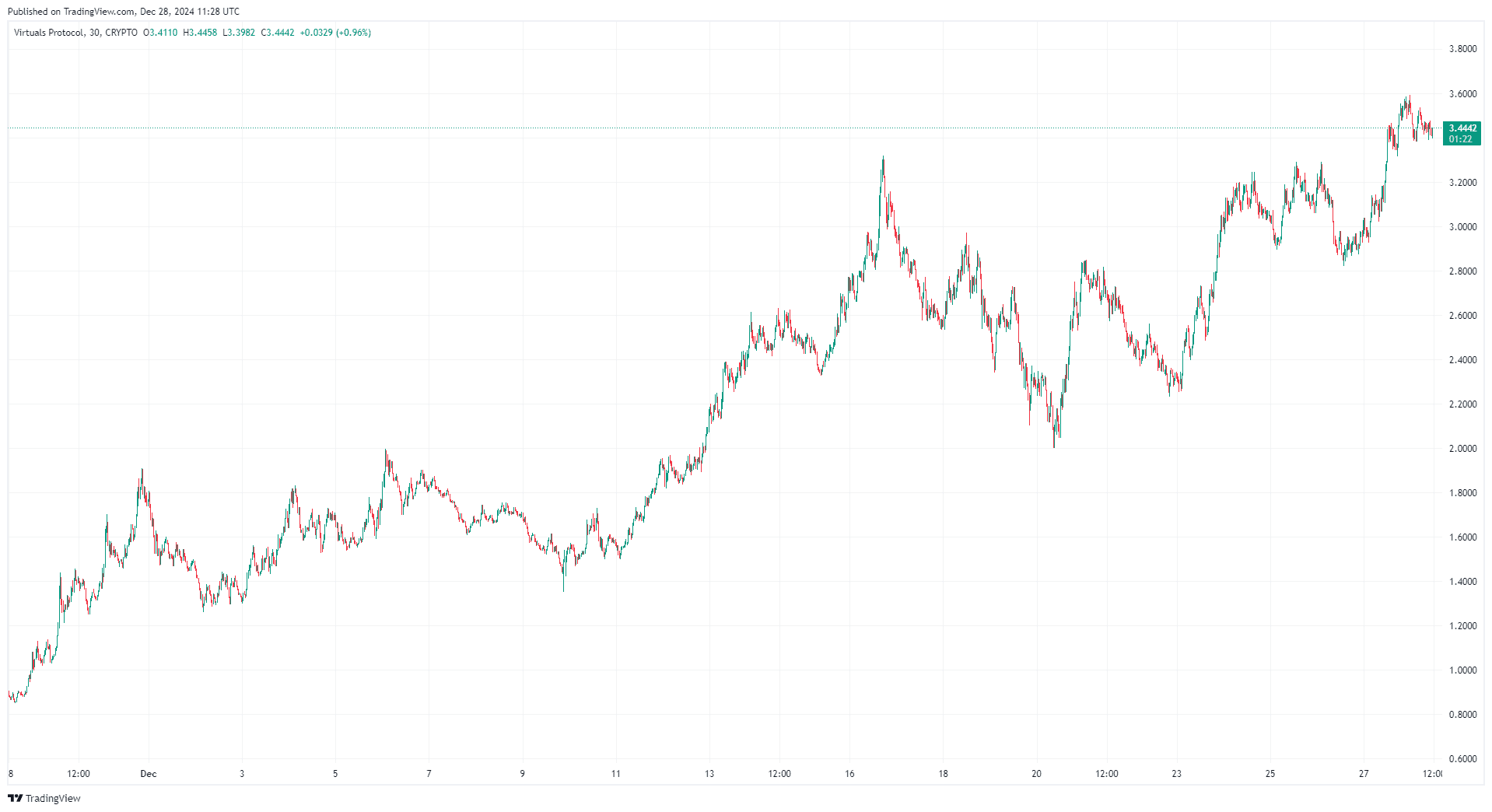The width and height of the screenshot is (1492, 812).
Task: Click the 2.0000 price axis label
Action: coord(1462,449)
